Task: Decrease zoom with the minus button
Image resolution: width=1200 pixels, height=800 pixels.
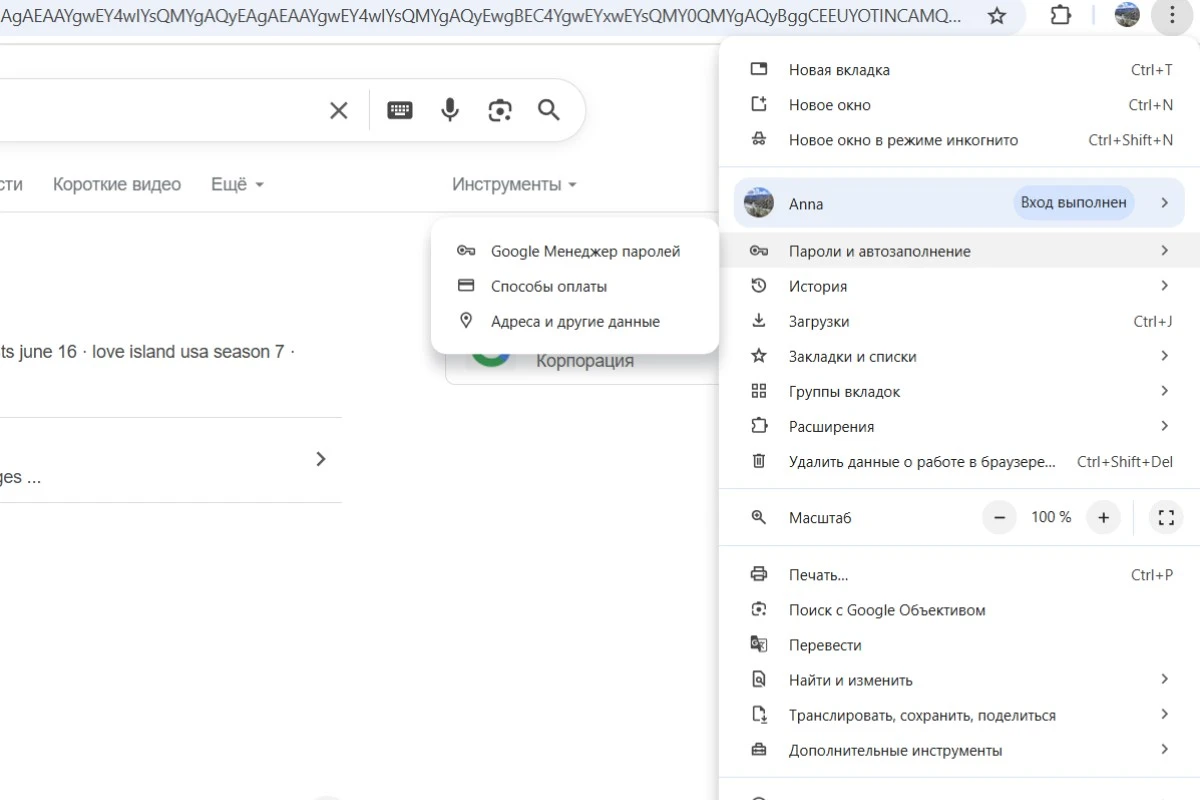Action: pyautogui.click(x=999, y=517)
